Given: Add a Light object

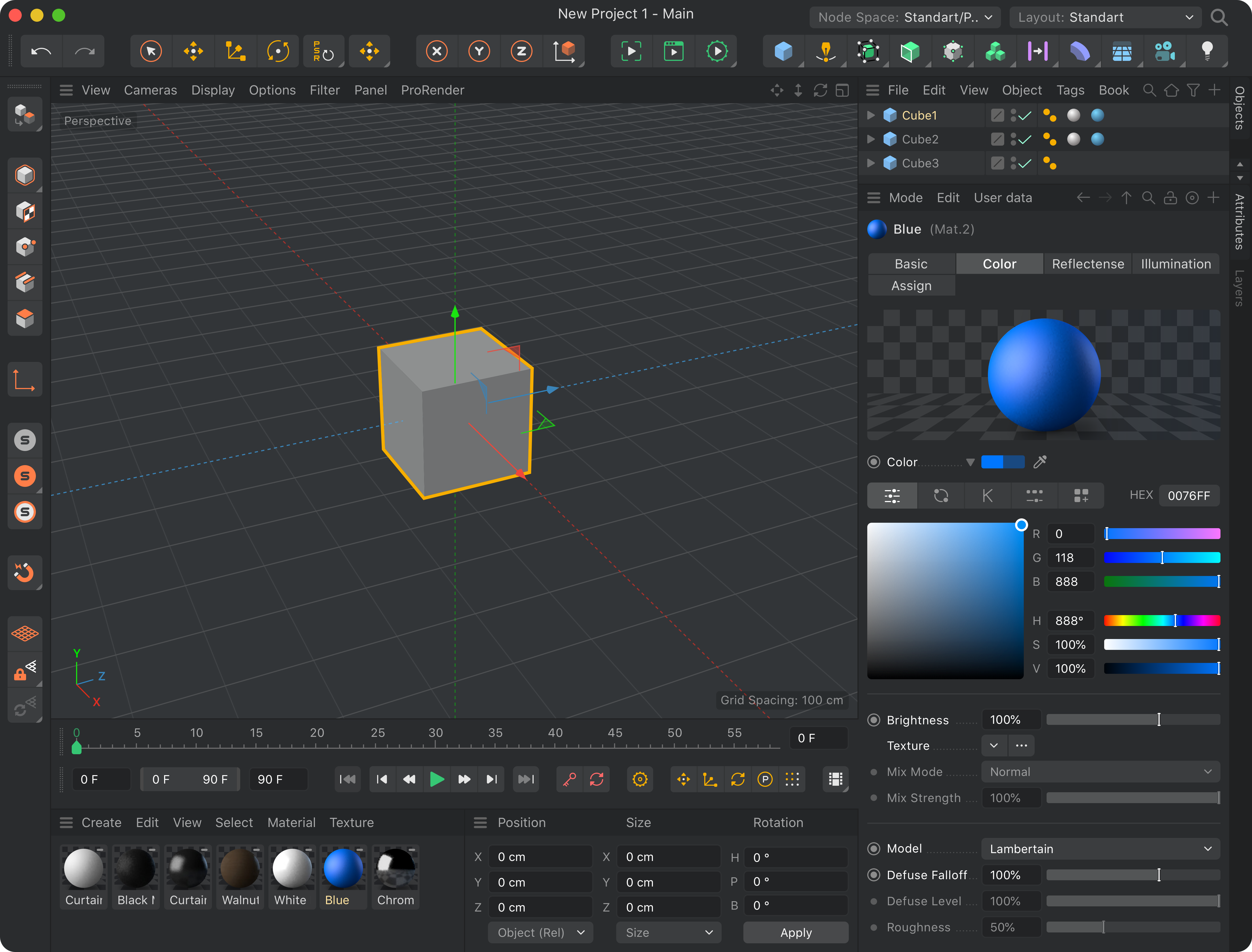Looking at the screenshot, I should (x=1207, y=51).
